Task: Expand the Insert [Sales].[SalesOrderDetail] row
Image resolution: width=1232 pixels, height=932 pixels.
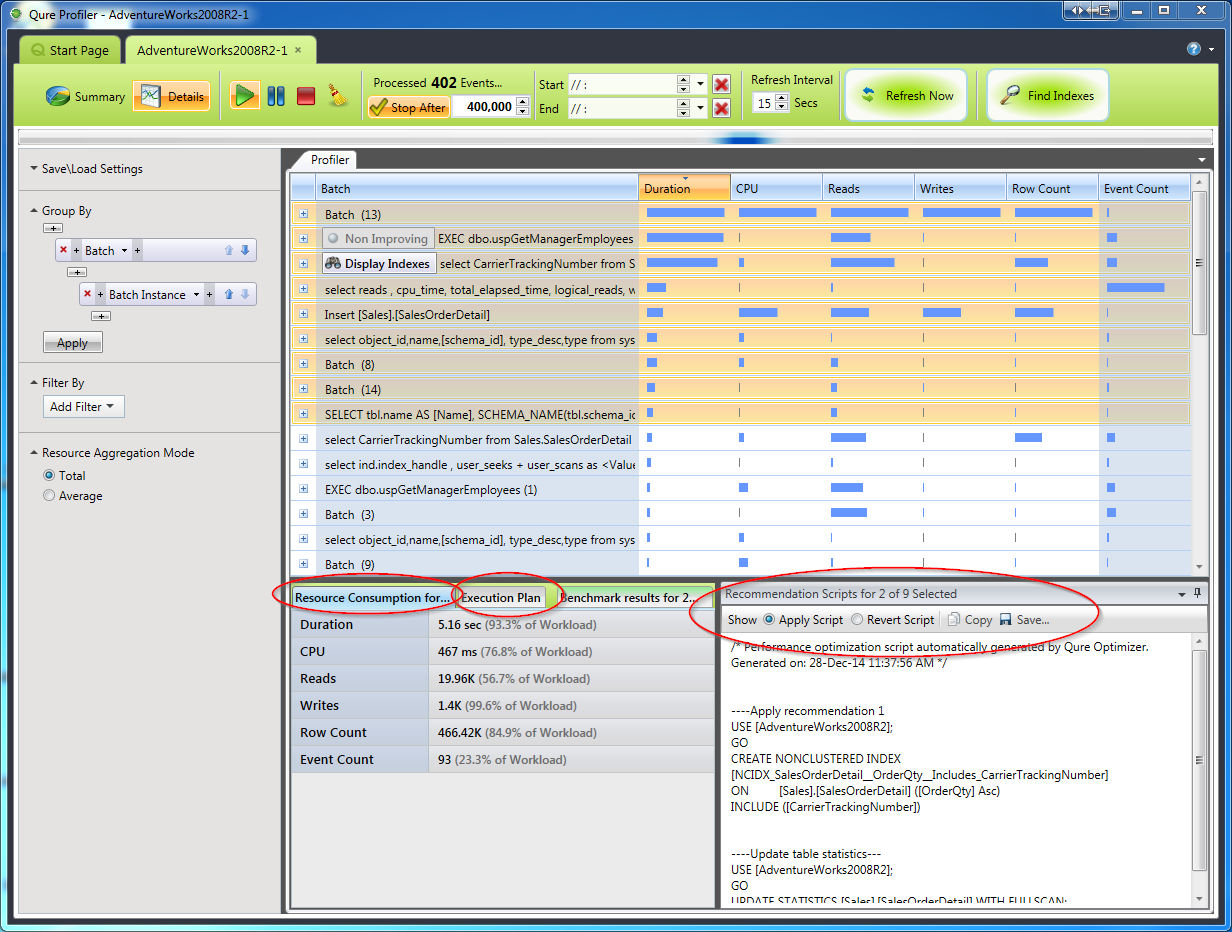Action: click(304, 314)
